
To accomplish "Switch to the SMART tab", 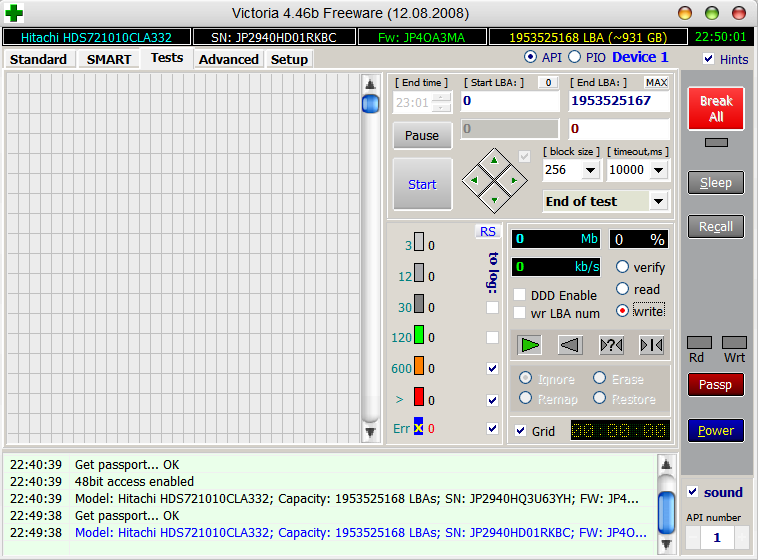I will tap(108, 59).
